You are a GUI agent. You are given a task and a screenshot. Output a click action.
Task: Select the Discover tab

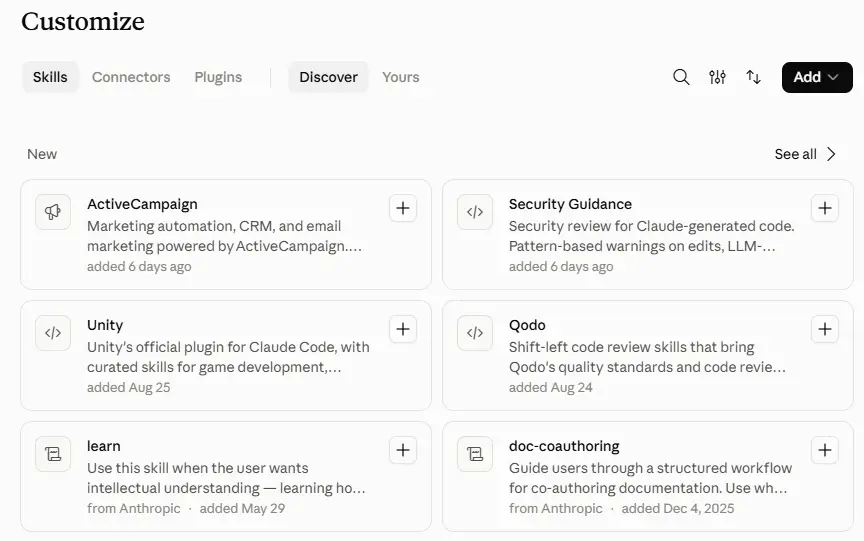[x=328, y=77]
